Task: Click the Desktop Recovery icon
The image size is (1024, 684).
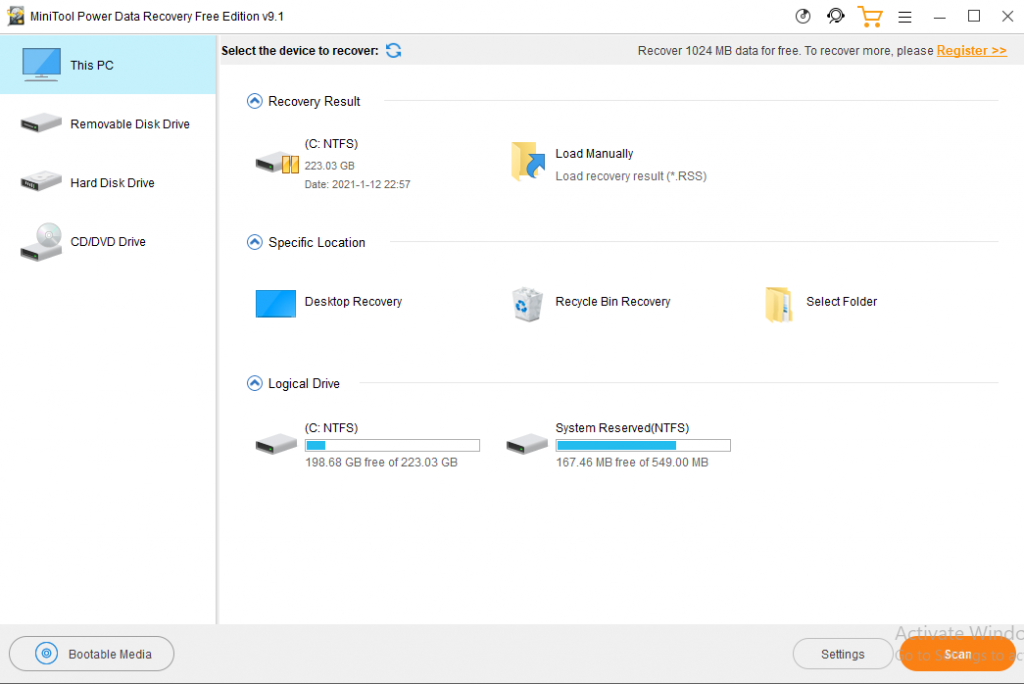Action: click(x=276, y=303)
